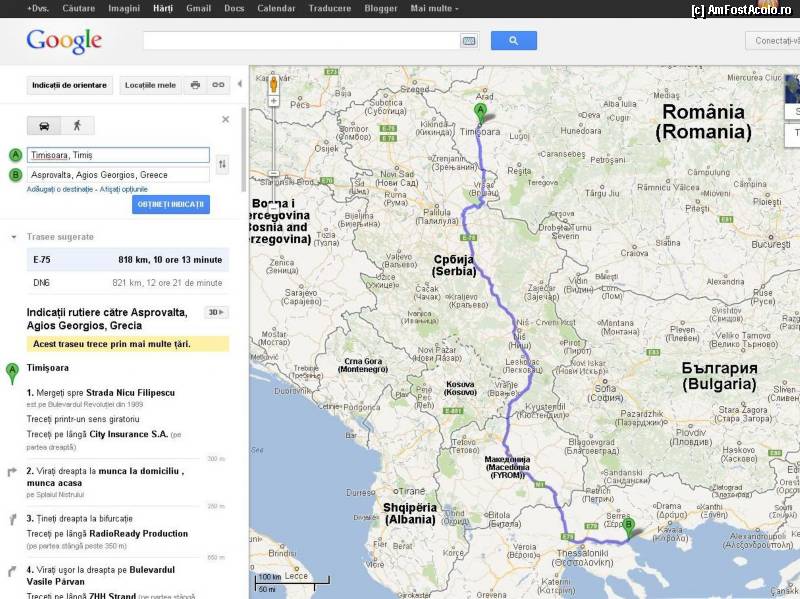The image size is (800, 599).
Task: Open Traducere in the top navigation
Action: [330, 8]
